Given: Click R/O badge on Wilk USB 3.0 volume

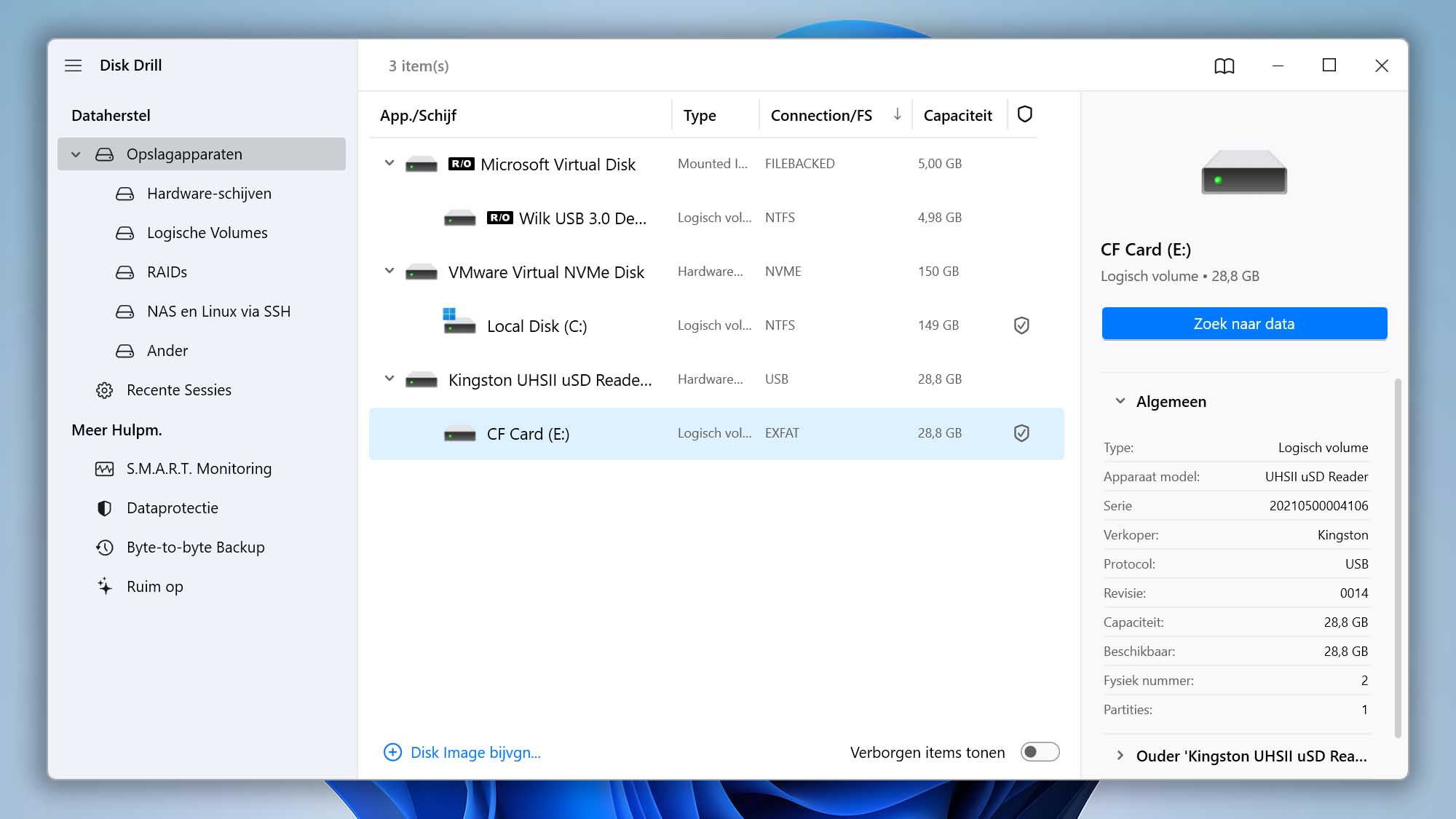Looking at the screenshot, I should [500, 218].
